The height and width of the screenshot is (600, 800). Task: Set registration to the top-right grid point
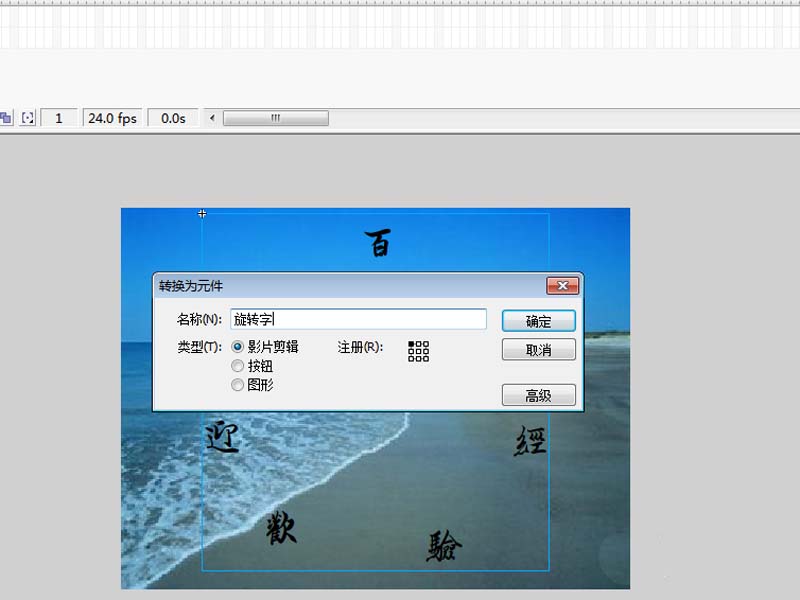click(426, 344)
